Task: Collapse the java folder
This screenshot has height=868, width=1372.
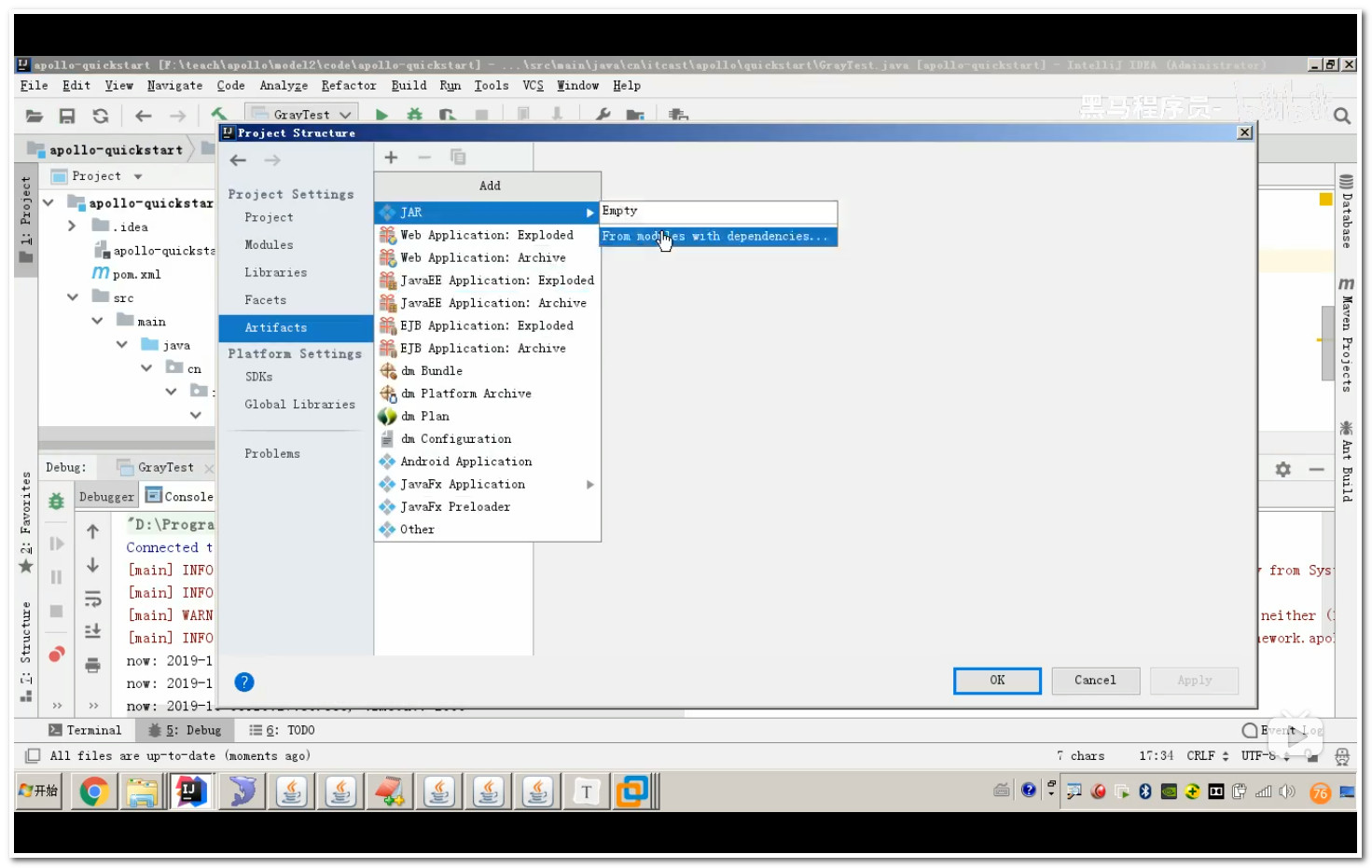Action: [x=121, y=345]
